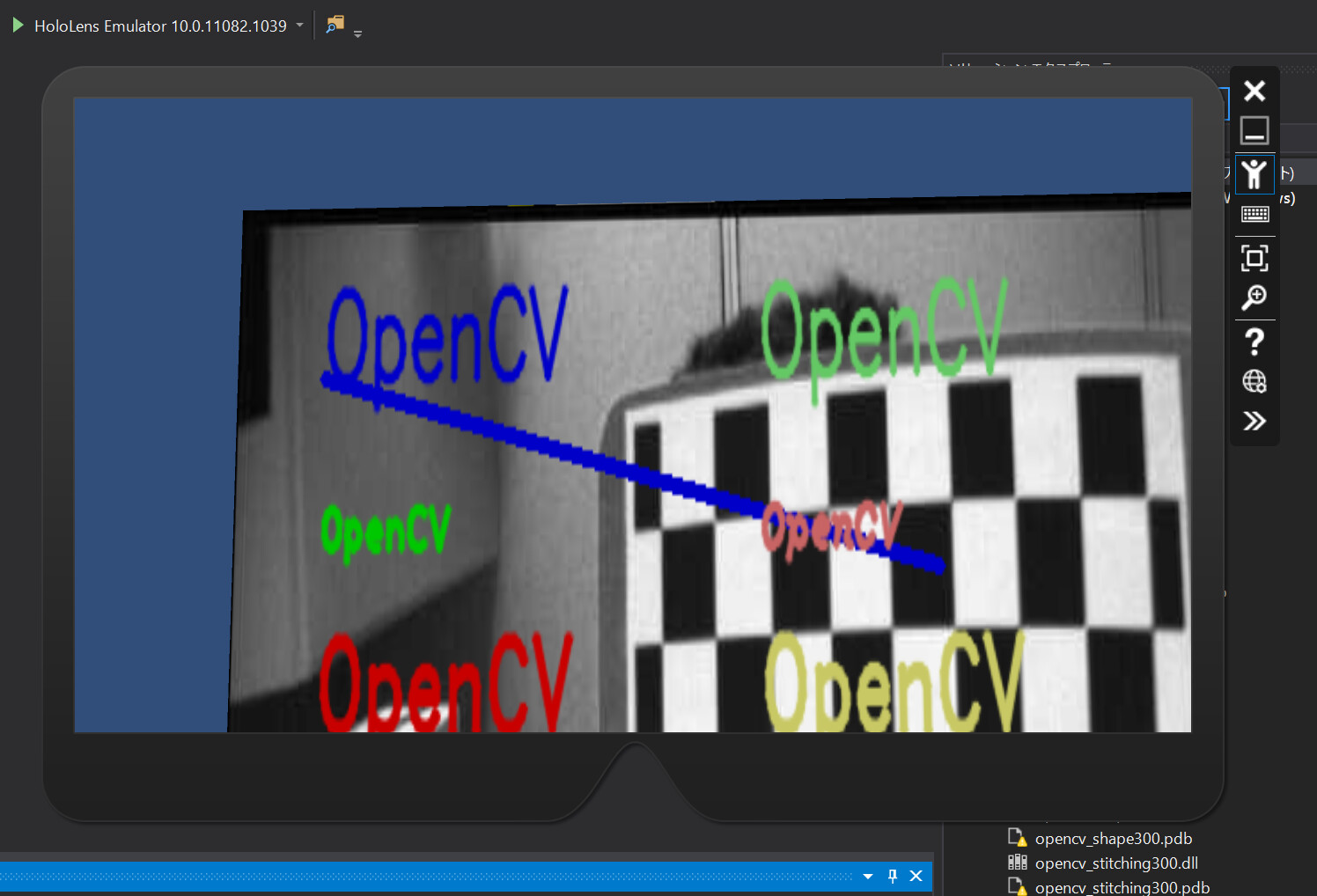Open the emulator help
The image size is (1317, 896).
1254,342
